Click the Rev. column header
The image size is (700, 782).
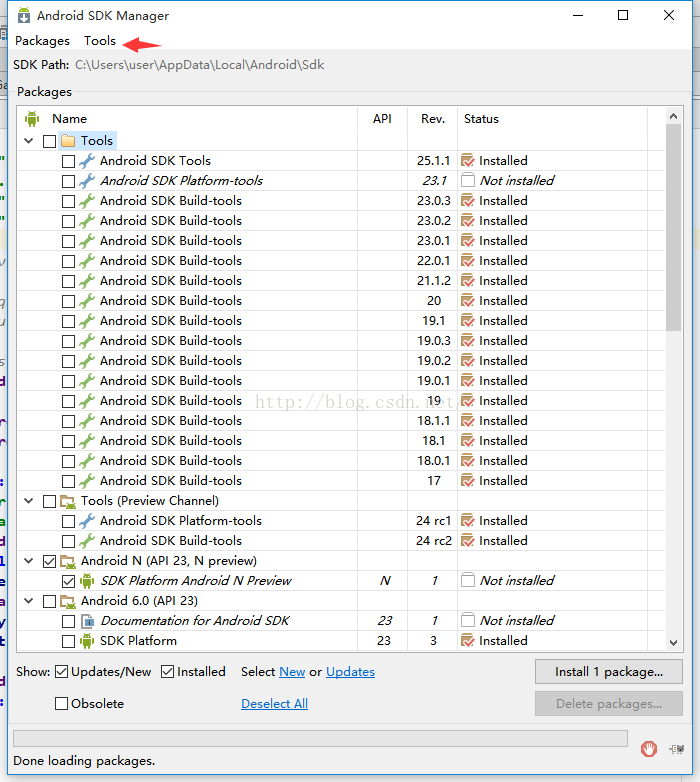(x=433, y=119)
